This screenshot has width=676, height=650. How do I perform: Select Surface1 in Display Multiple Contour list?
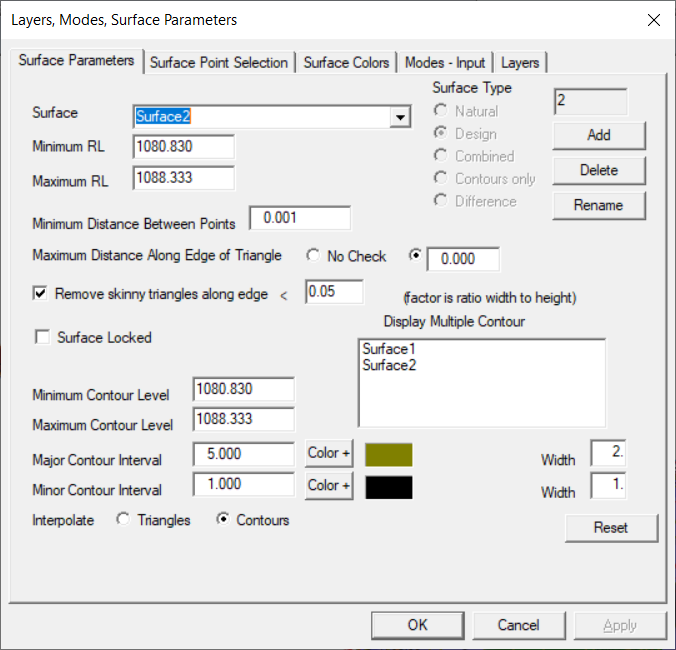click(x=388, y=349)
